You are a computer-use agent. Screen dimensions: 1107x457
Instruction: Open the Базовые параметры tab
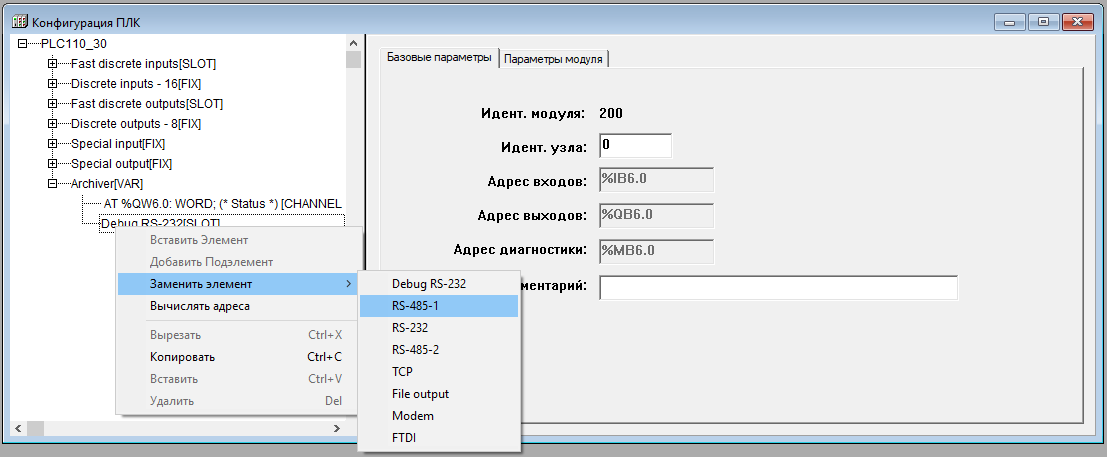[x=439, y=58]
